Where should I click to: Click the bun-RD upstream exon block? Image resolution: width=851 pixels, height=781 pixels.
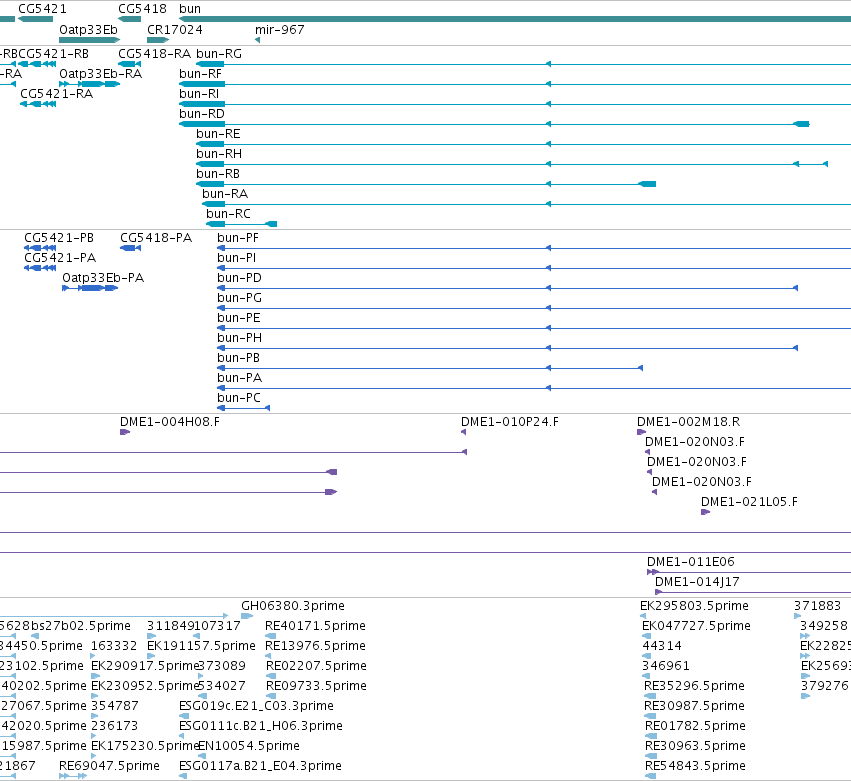point(801,124)
